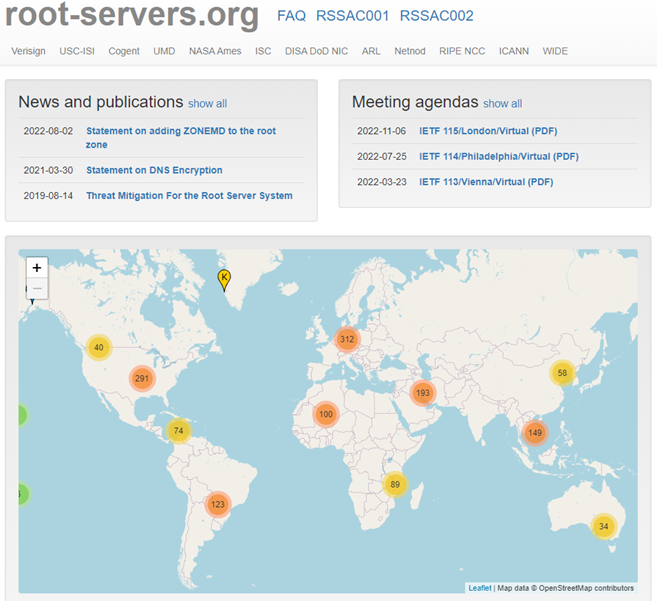Click the date 2022-03-23 in agendas list

click(382, 182)
